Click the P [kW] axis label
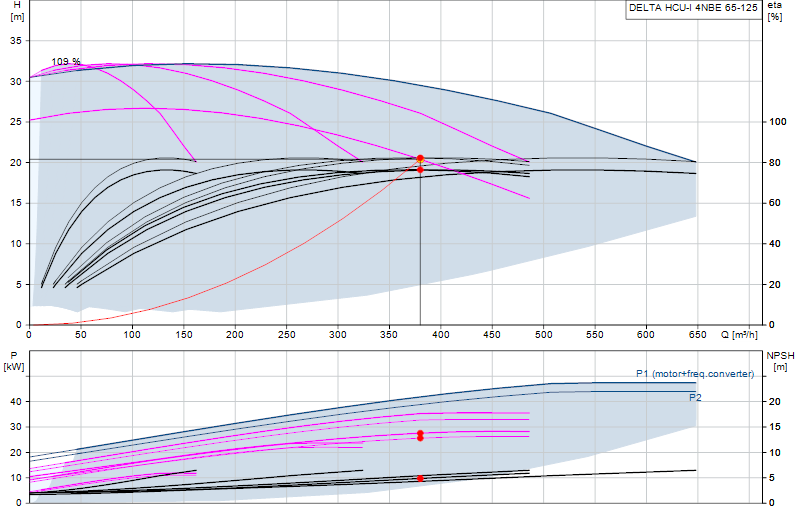 click(14, 361)
